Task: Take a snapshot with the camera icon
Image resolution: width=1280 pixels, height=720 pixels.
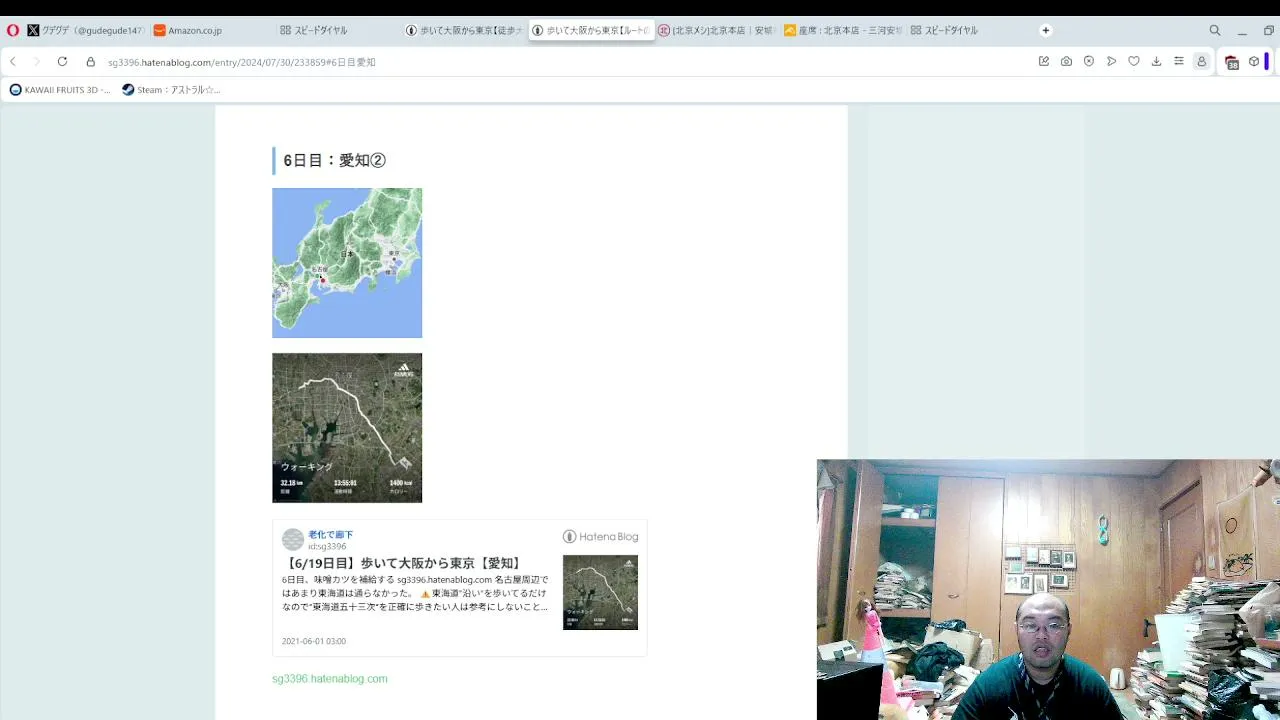Action: click(x=1066, y=62)
